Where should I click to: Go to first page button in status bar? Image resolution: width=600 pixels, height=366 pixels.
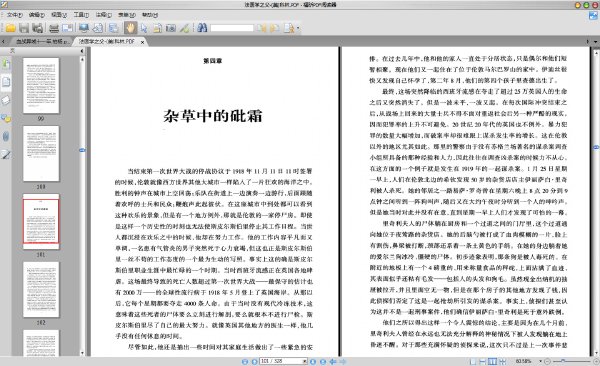[x=245, y=361]
